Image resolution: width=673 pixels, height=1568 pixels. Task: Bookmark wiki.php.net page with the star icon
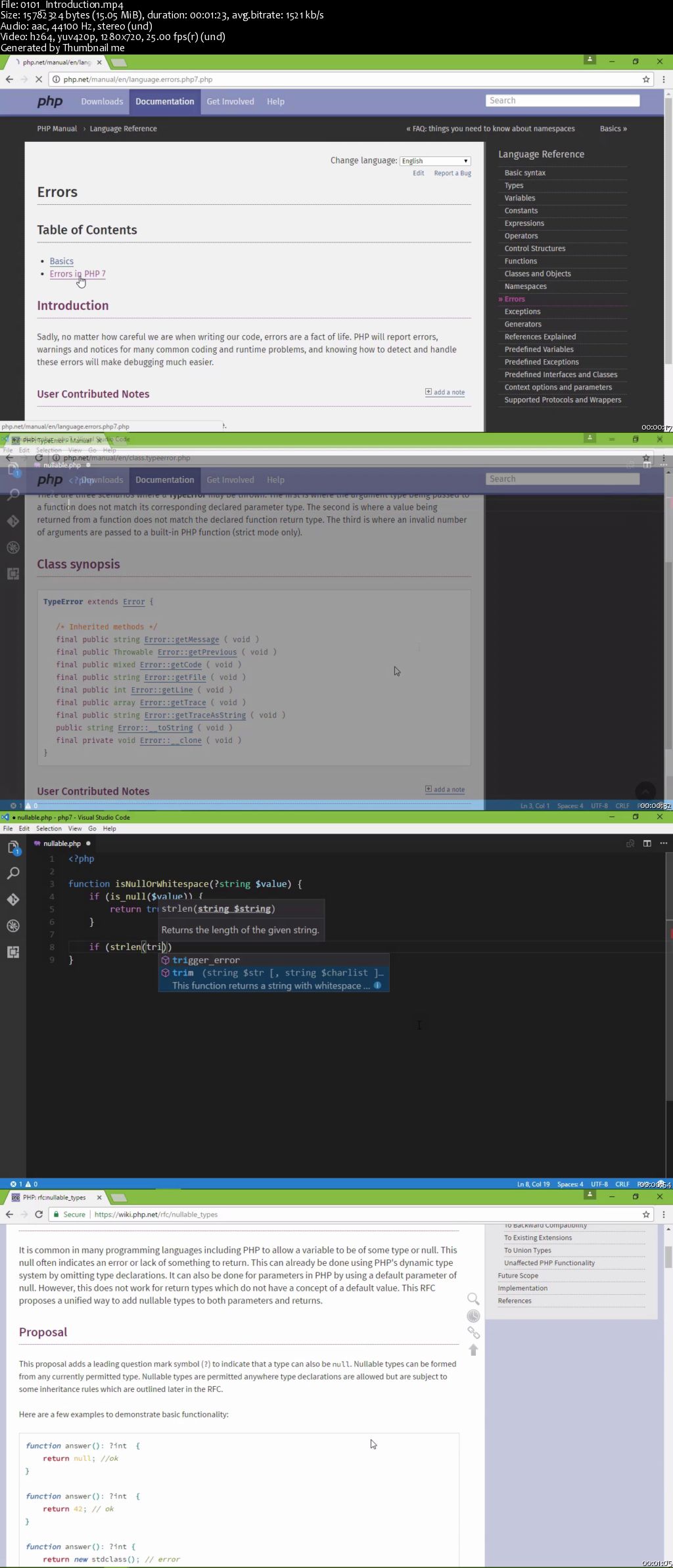click(x=646, y=1215)
